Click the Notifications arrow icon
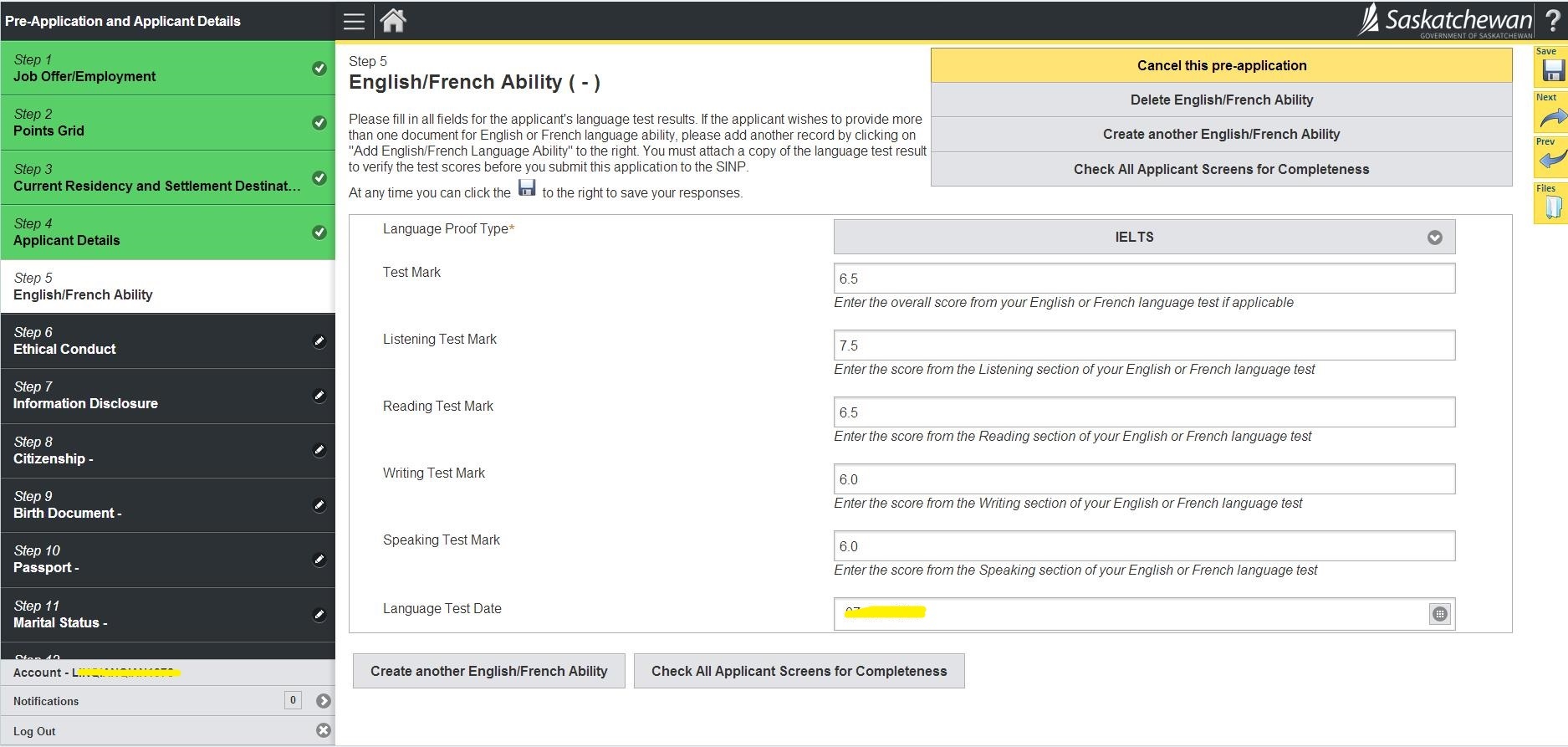 pos(324,701)
